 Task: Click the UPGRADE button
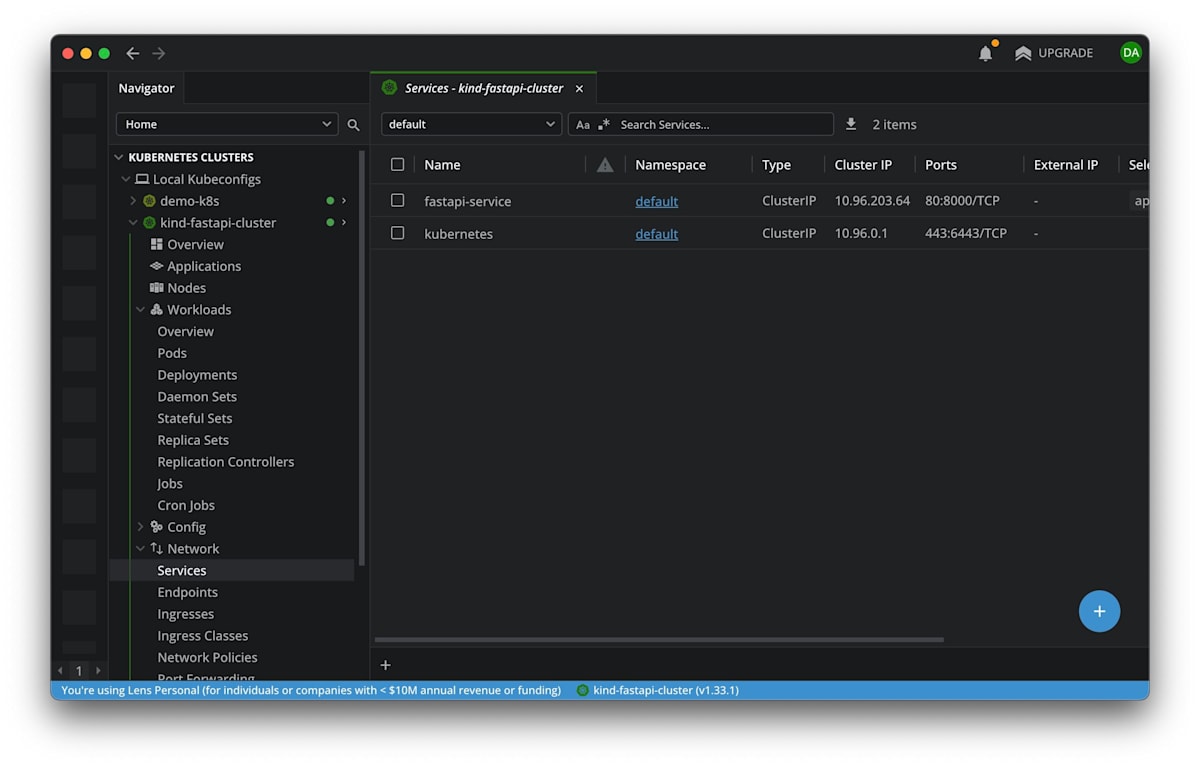(x=1053, y=53)
